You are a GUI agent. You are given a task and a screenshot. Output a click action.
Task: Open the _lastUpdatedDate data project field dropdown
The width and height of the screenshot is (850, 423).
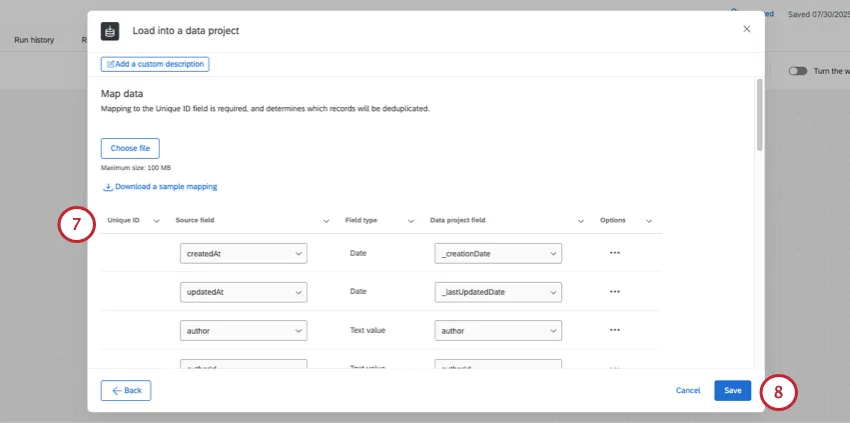tap(498, 292)
